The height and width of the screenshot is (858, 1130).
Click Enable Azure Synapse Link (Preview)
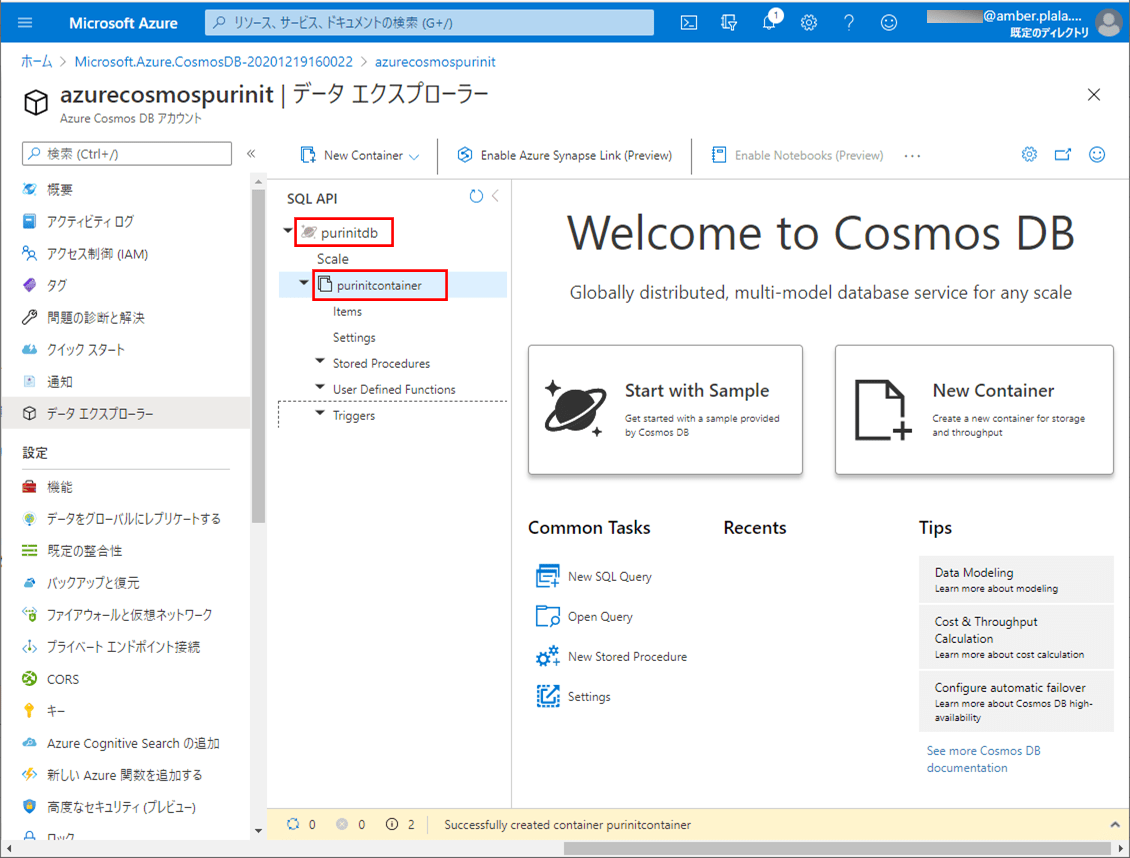tap(565, 156)
